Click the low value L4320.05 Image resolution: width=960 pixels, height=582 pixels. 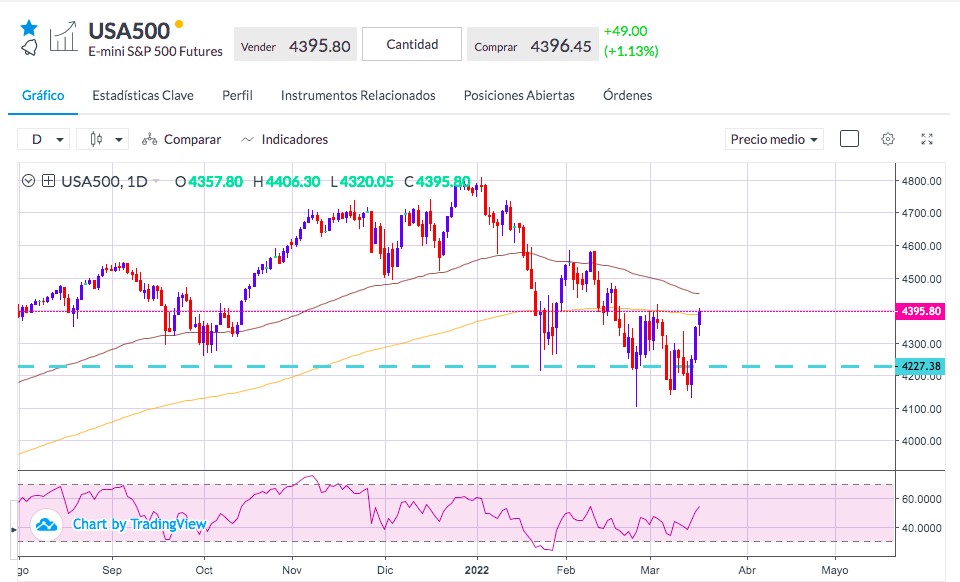(x=362, y=182)
